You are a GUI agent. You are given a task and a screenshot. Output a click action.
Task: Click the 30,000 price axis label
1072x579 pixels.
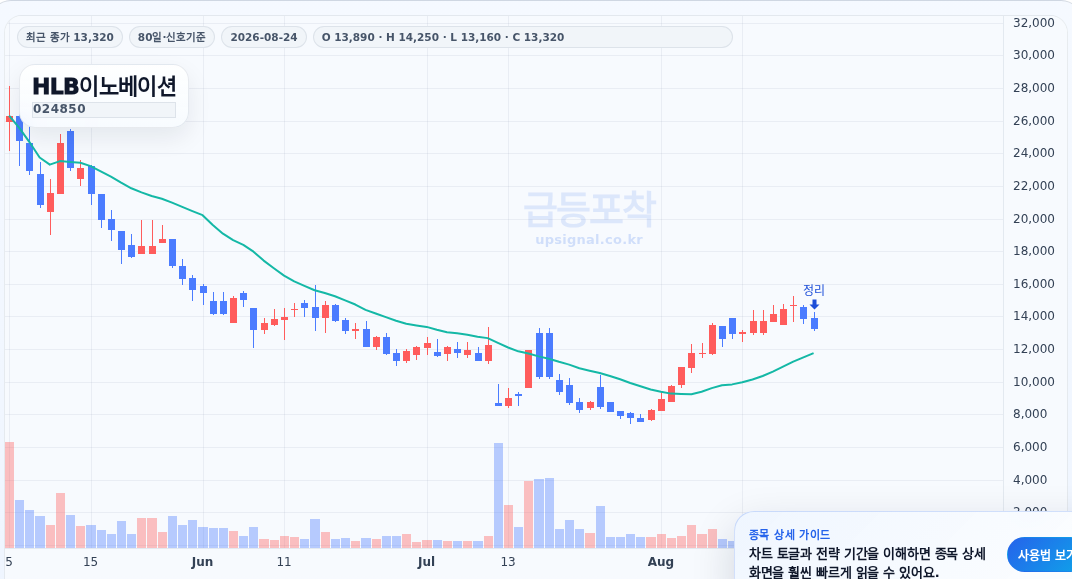1034,55
